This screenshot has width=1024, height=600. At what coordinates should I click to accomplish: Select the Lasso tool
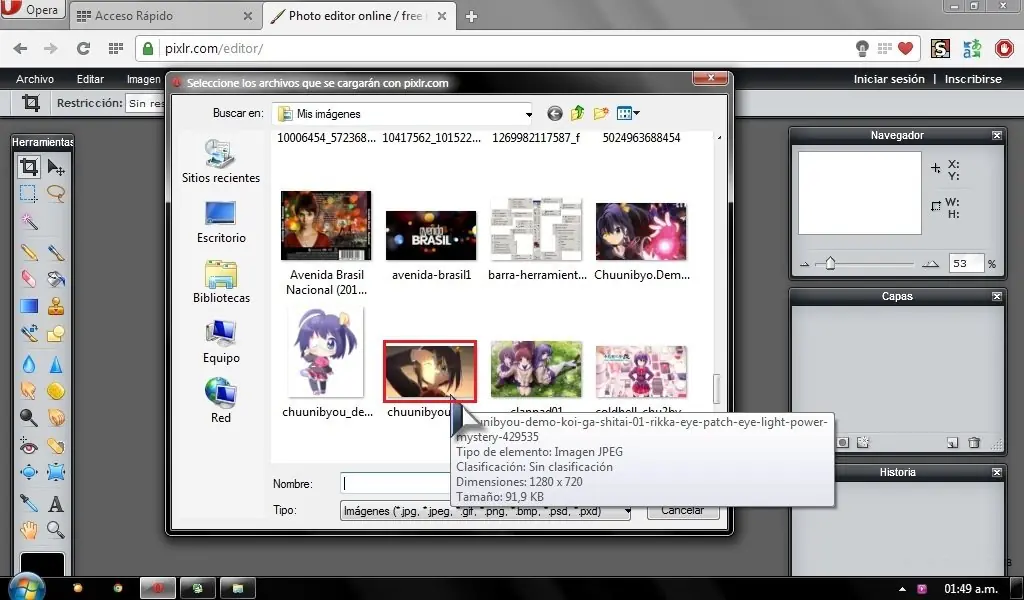click(x=56, y=193)
